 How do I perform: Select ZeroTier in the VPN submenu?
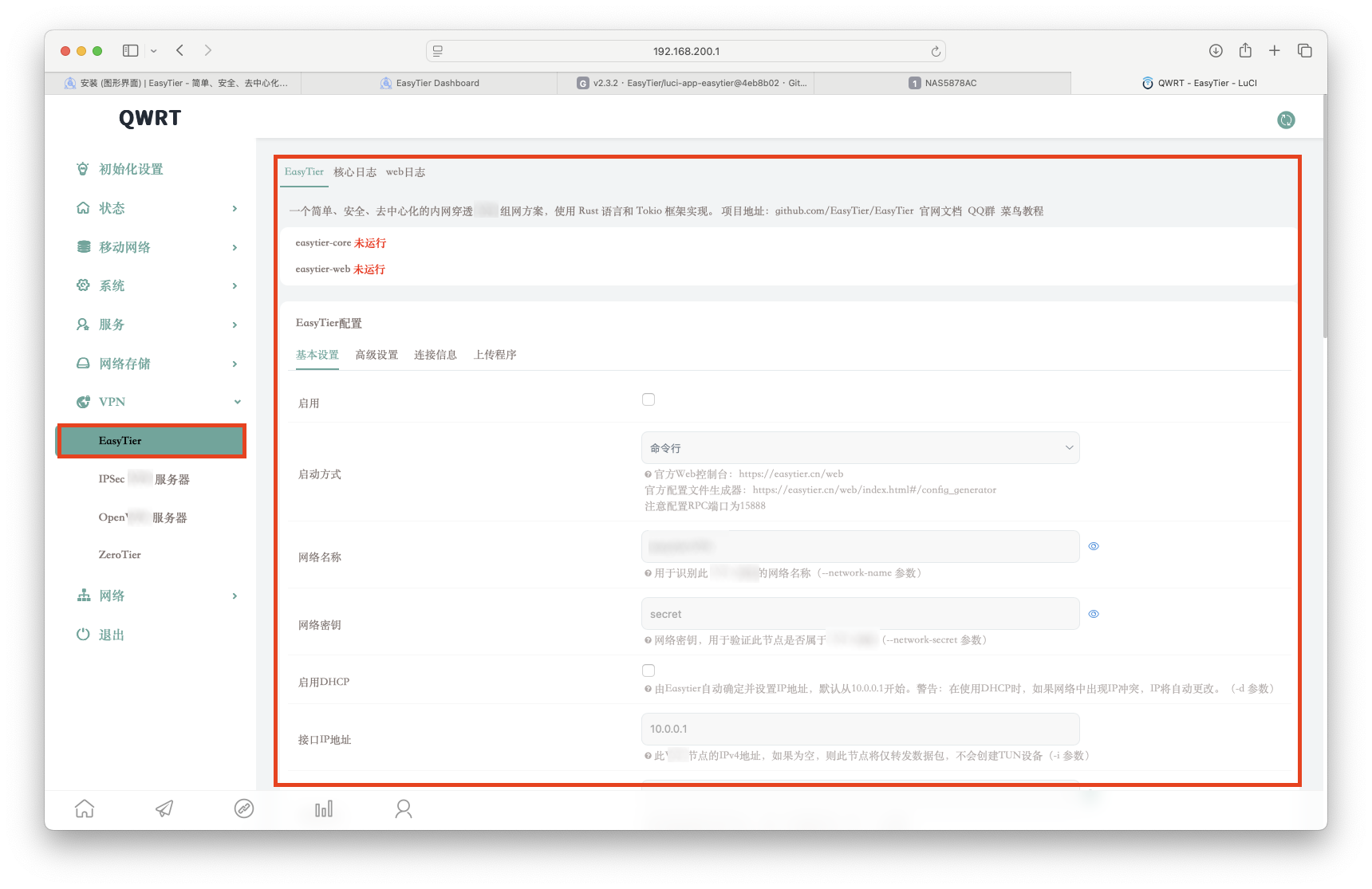(x=120, y=555)
